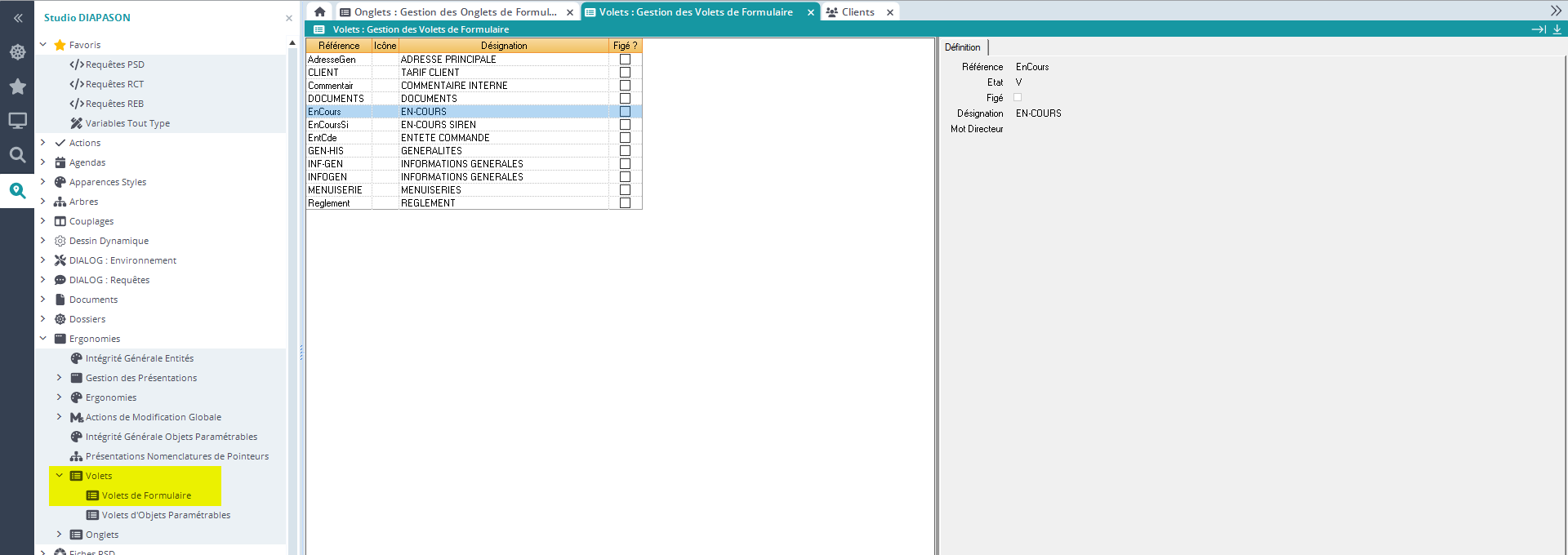Open the magnifier search icon in left bar

click(17, 155)
